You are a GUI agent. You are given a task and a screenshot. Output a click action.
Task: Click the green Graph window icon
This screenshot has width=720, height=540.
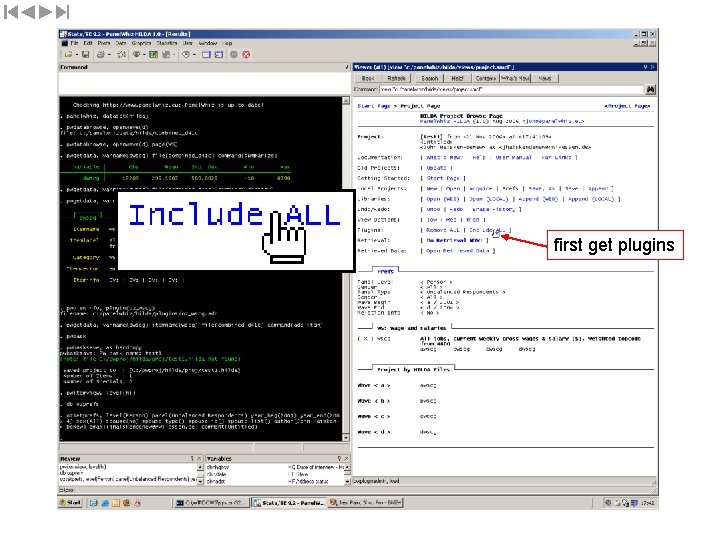[x=153, y=55]
